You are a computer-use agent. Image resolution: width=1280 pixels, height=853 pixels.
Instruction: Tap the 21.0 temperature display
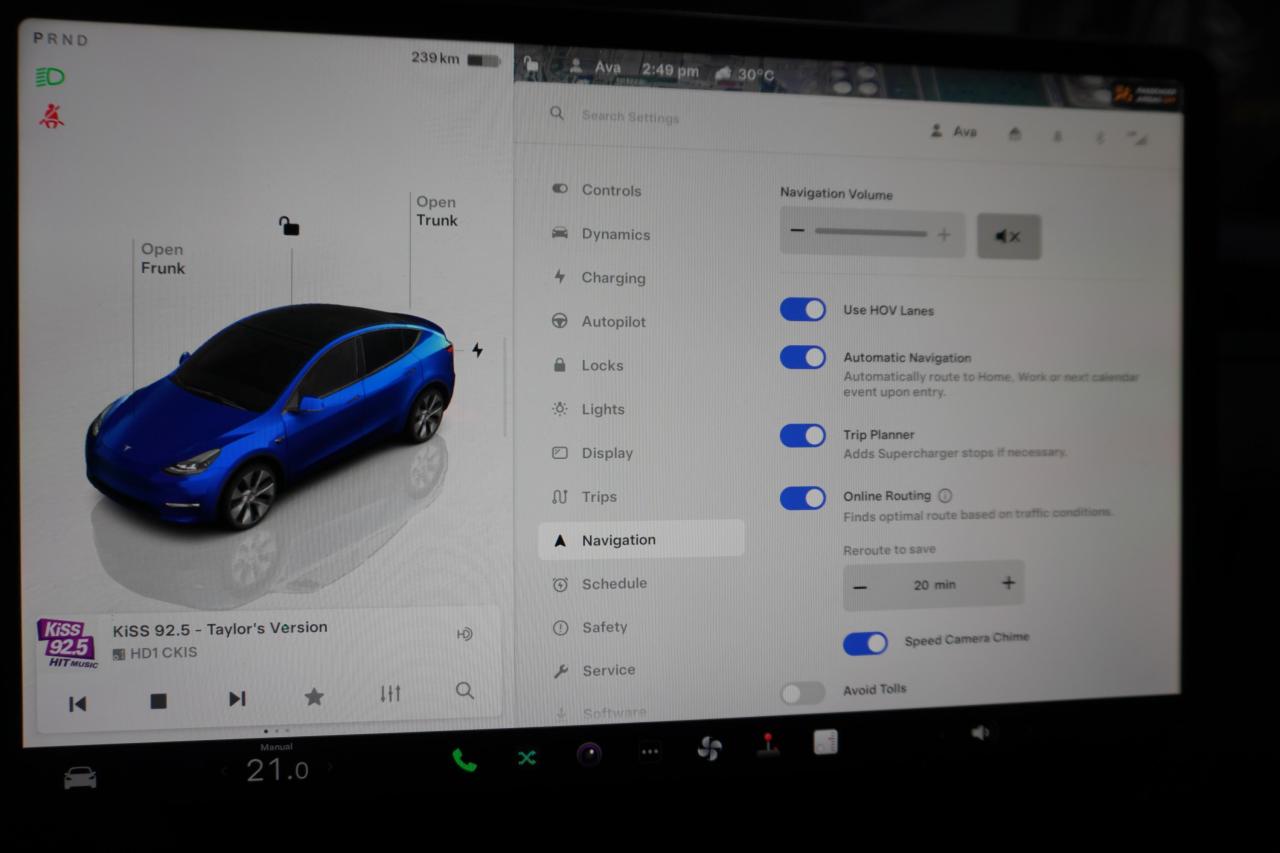point(277,769)
